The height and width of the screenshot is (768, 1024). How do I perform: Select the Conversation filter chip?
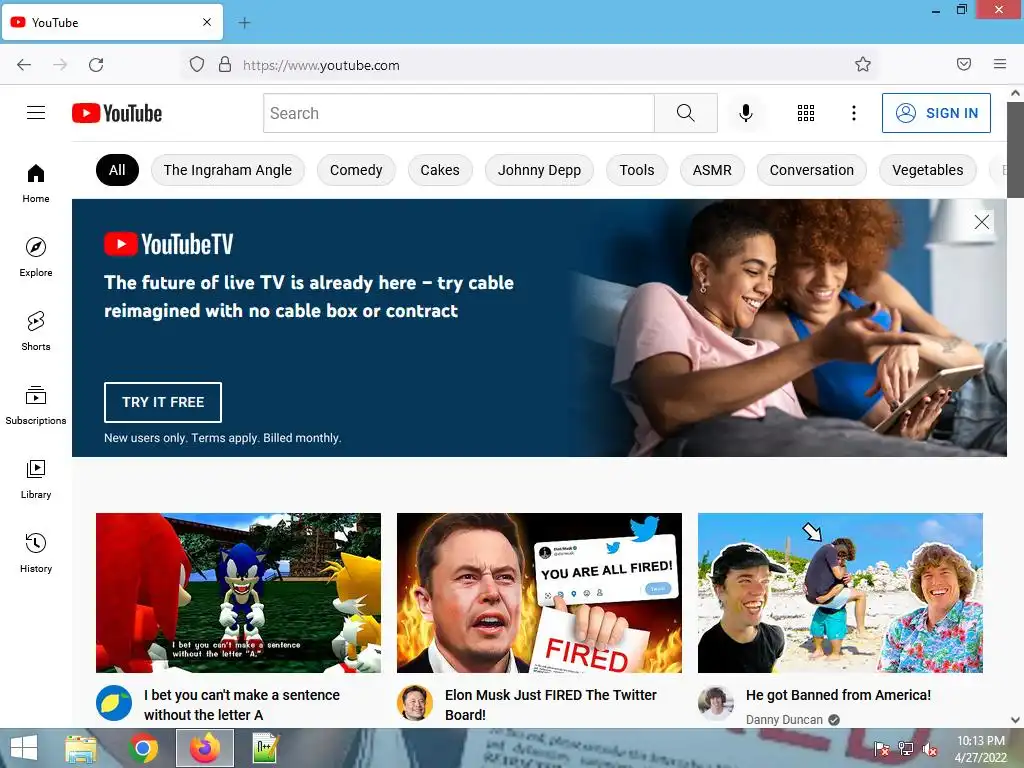812,170
